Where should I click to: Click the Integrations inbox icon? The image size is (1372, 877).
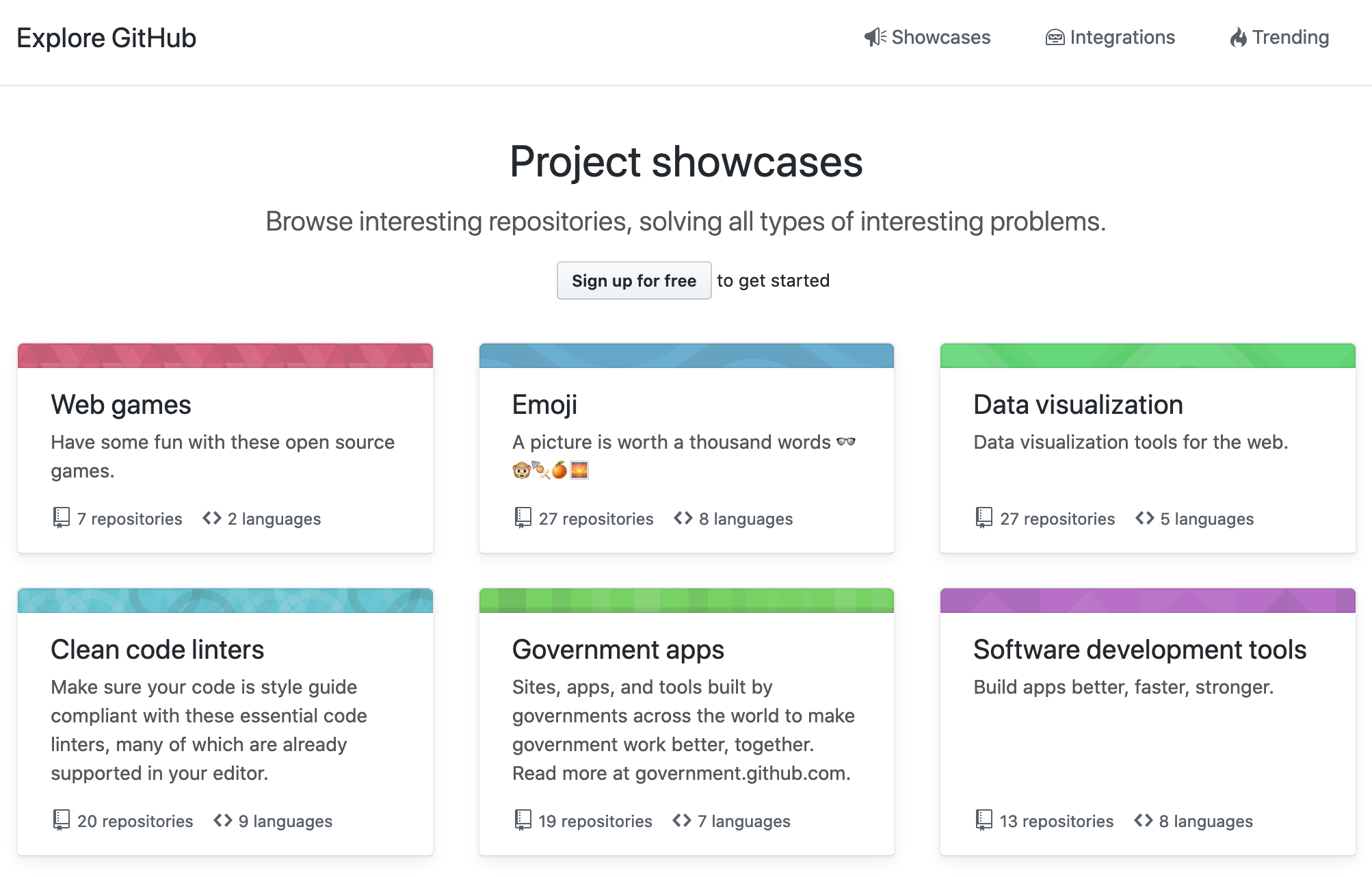tap(1055, 38)
